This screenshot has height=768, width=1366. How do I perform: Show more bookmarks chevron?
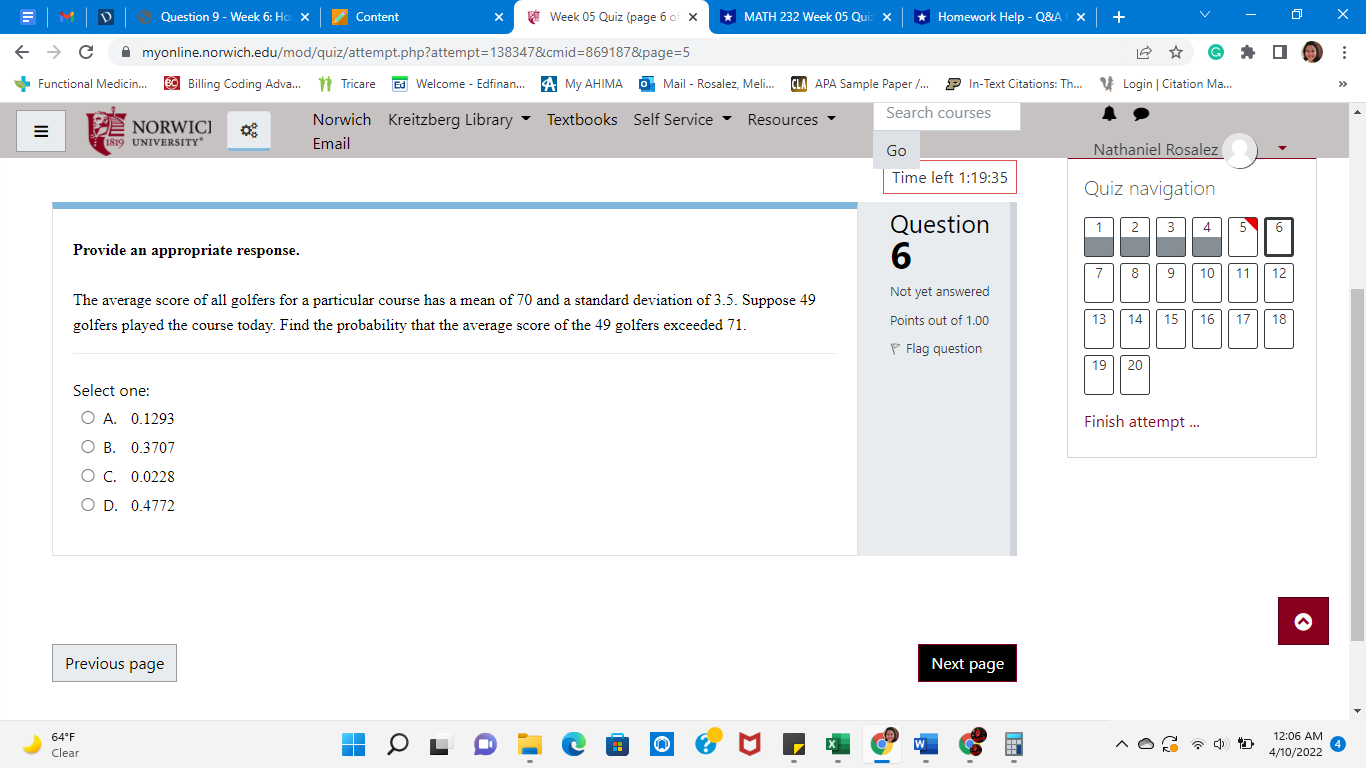(1342, 84)
